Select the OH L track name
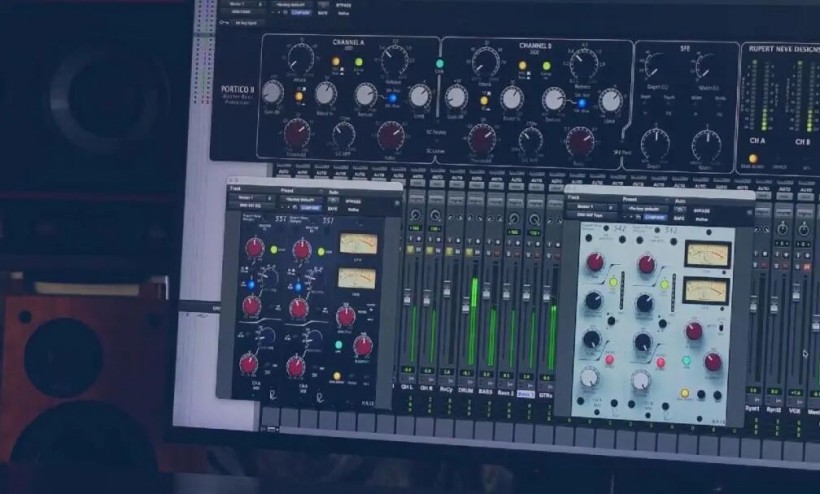820x494 pixels. (406, 388)
